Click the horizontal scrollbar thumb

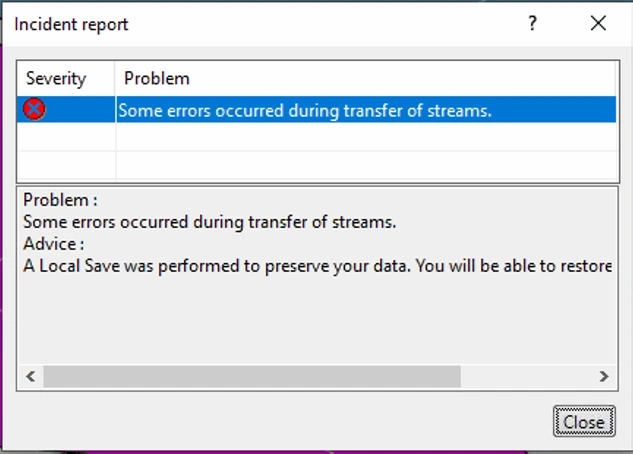click(250, 377)
